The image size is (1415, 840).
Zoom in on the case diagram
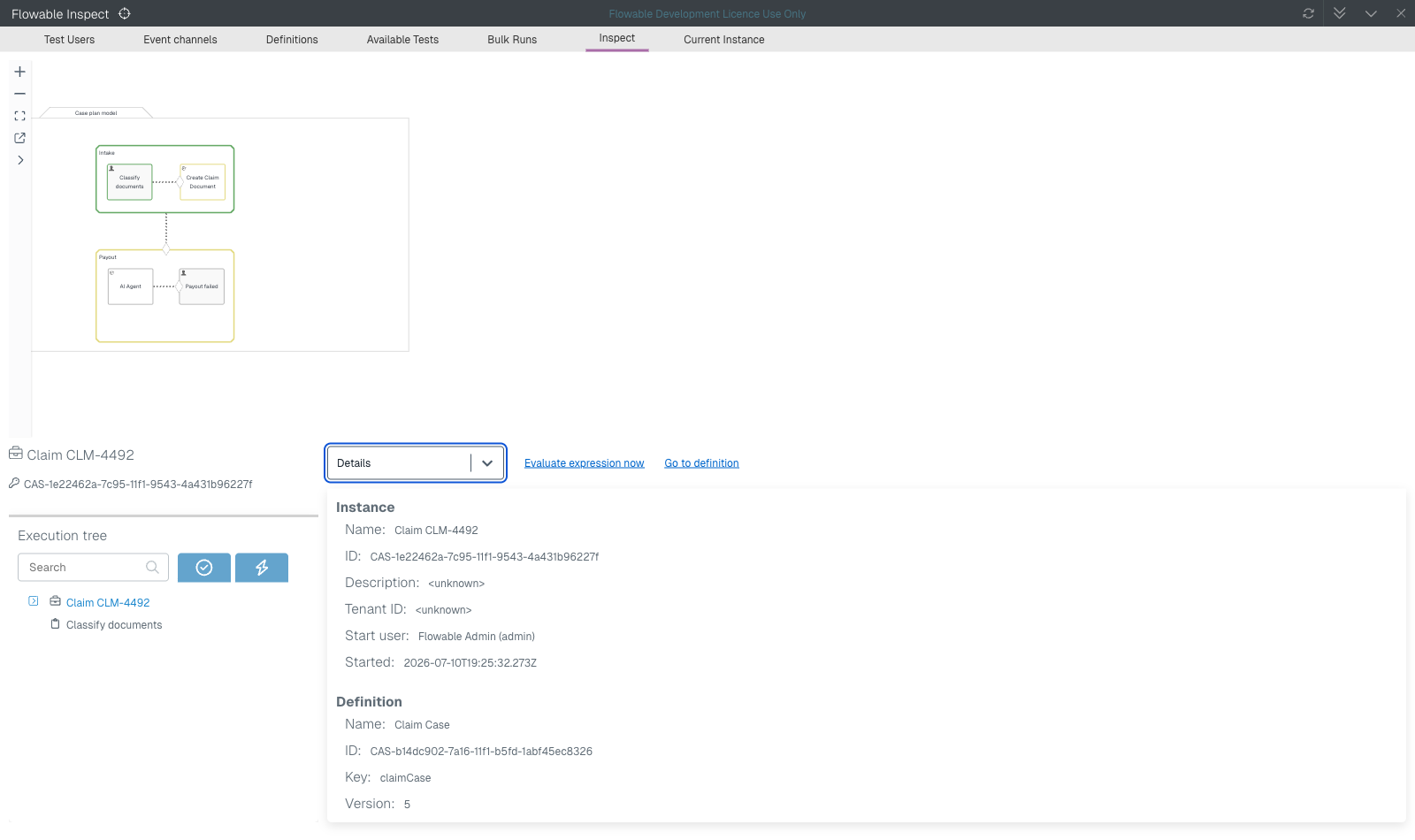pyautogui.click(x=19, y=72)
